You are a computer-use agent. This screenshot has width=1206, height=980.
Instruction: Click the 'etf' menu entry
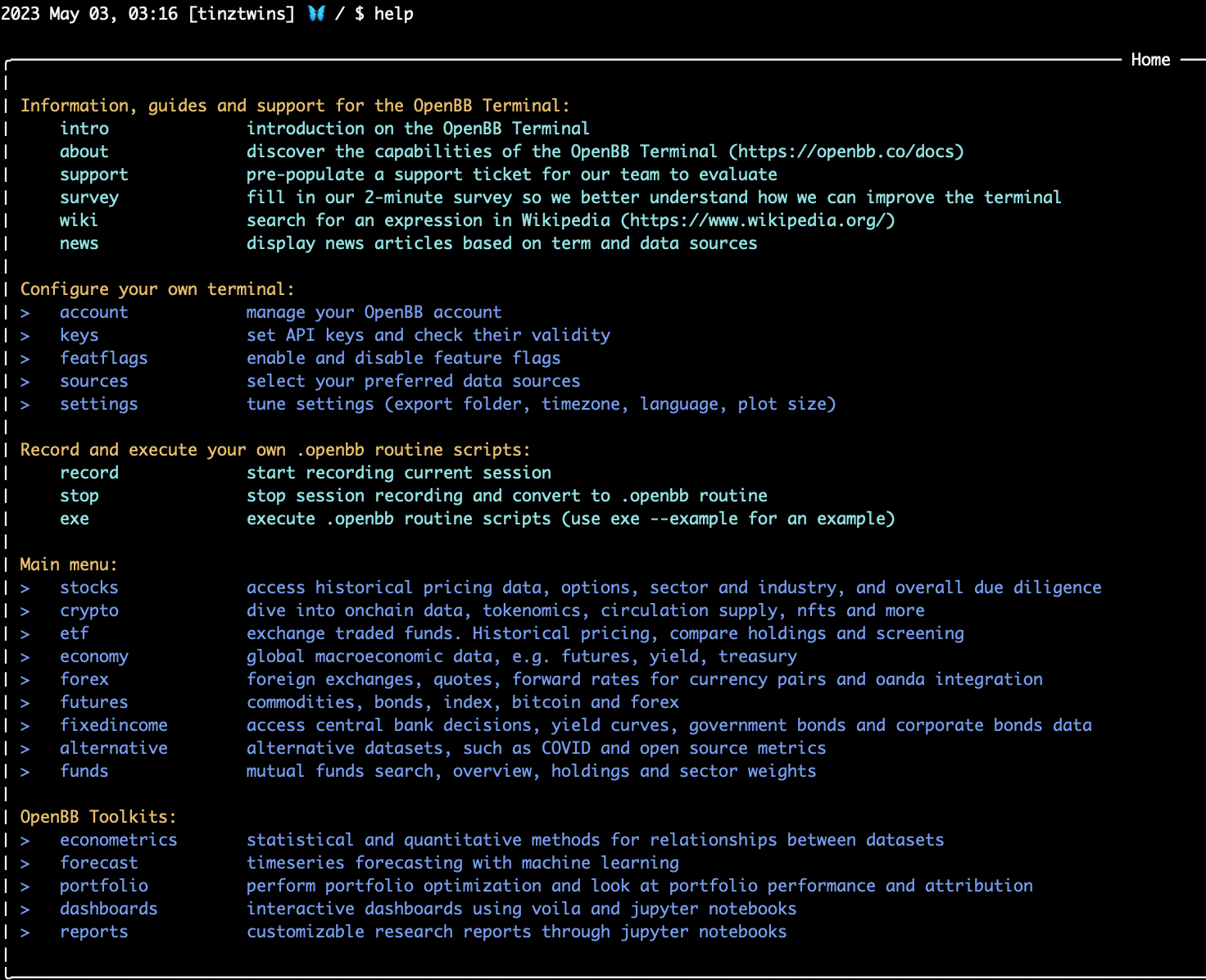(x=75, y=633)
